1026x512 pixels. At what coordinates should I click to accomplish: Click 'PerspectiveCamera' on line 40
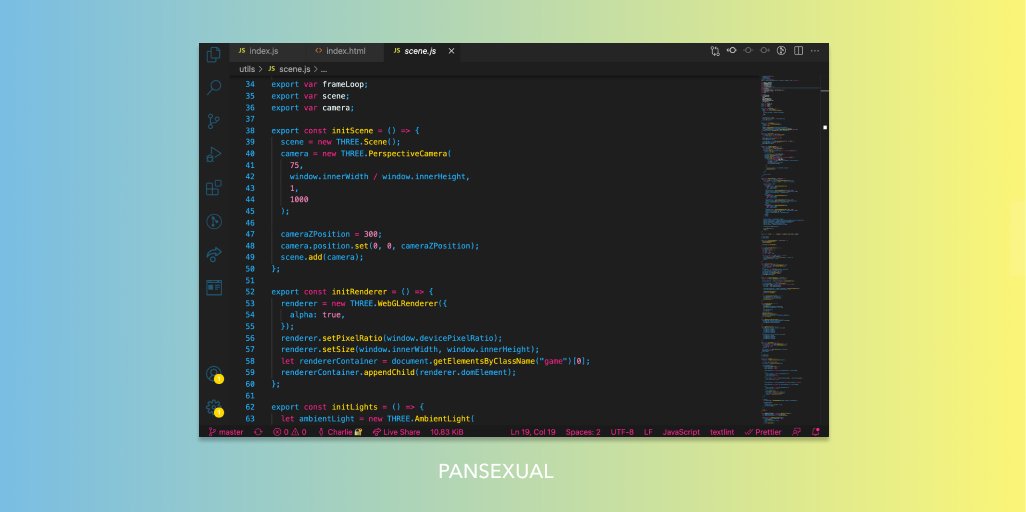pos(408,154)
